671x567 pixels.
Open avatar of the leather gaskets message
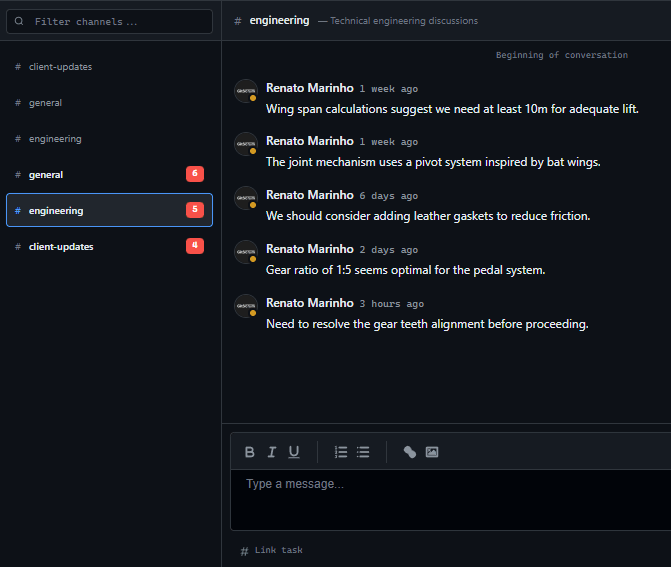[x=246, y=198]
